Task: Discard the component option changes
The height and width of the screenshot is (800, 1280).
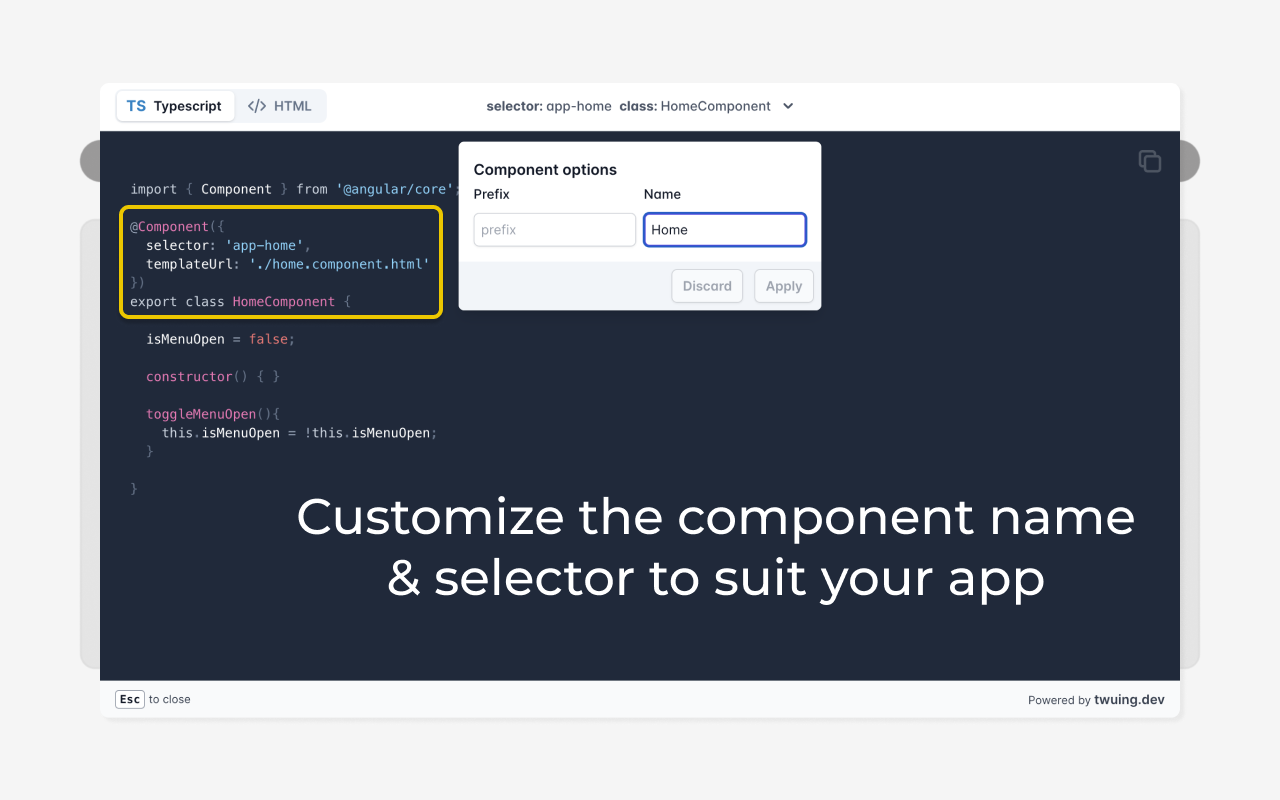Action: coord(707,286)
